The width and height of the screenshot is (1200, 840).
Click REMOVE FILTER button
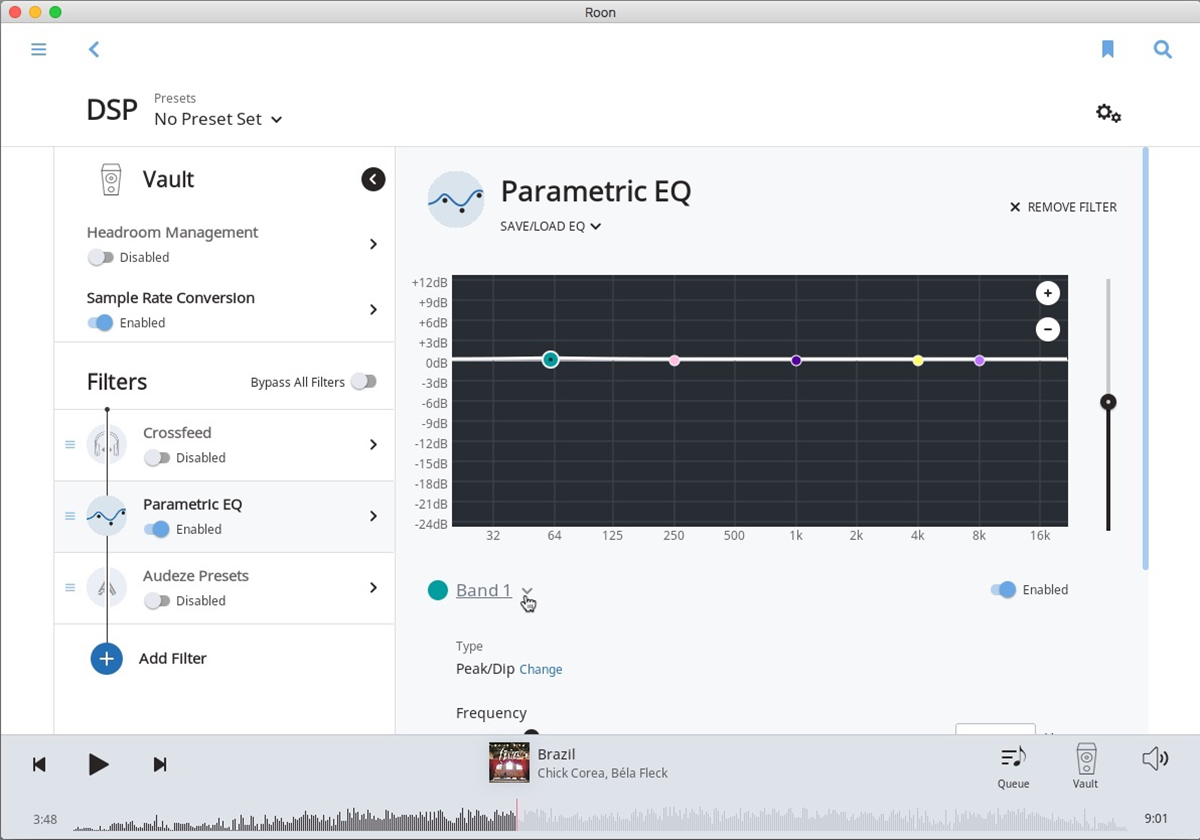(x=1063, y=207)
